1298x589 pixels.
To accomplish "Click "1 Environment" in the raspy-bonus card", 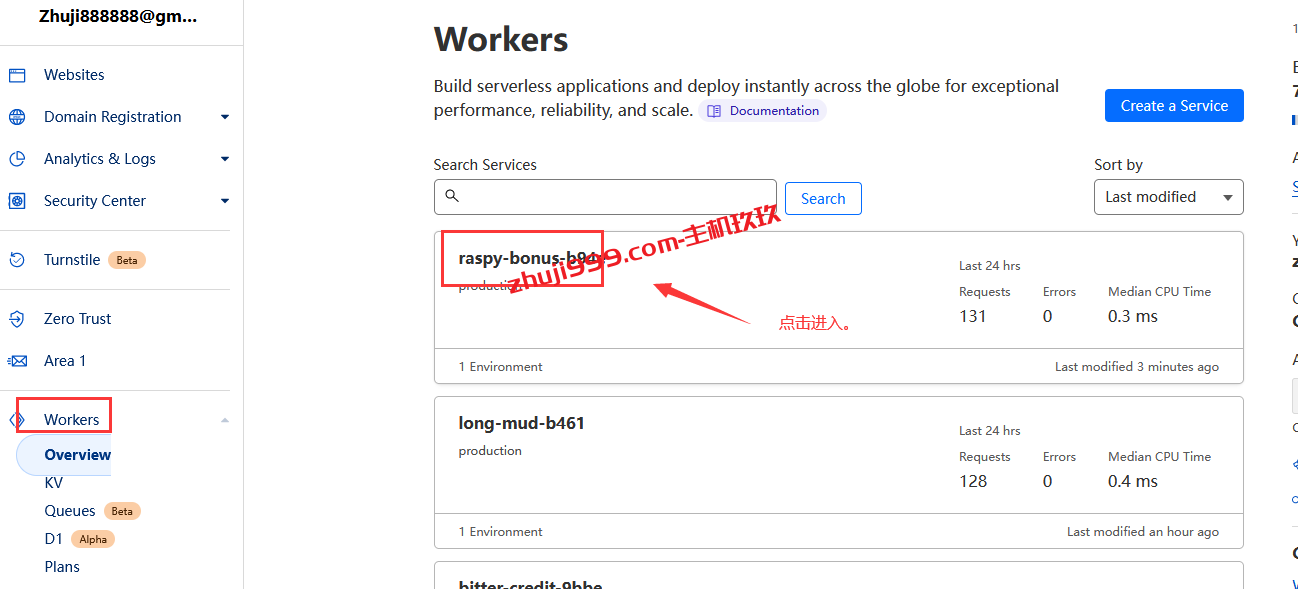I will coord(500,367).
